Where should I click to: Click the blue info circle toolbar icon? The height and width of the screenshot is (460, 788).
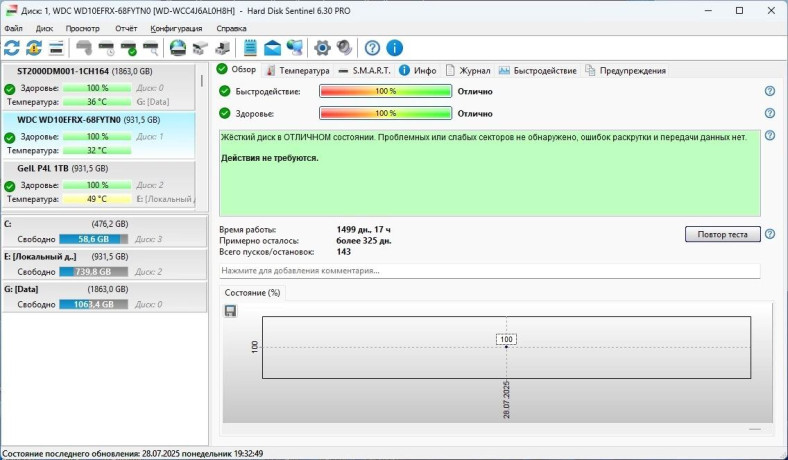click(x=395, y=48)
